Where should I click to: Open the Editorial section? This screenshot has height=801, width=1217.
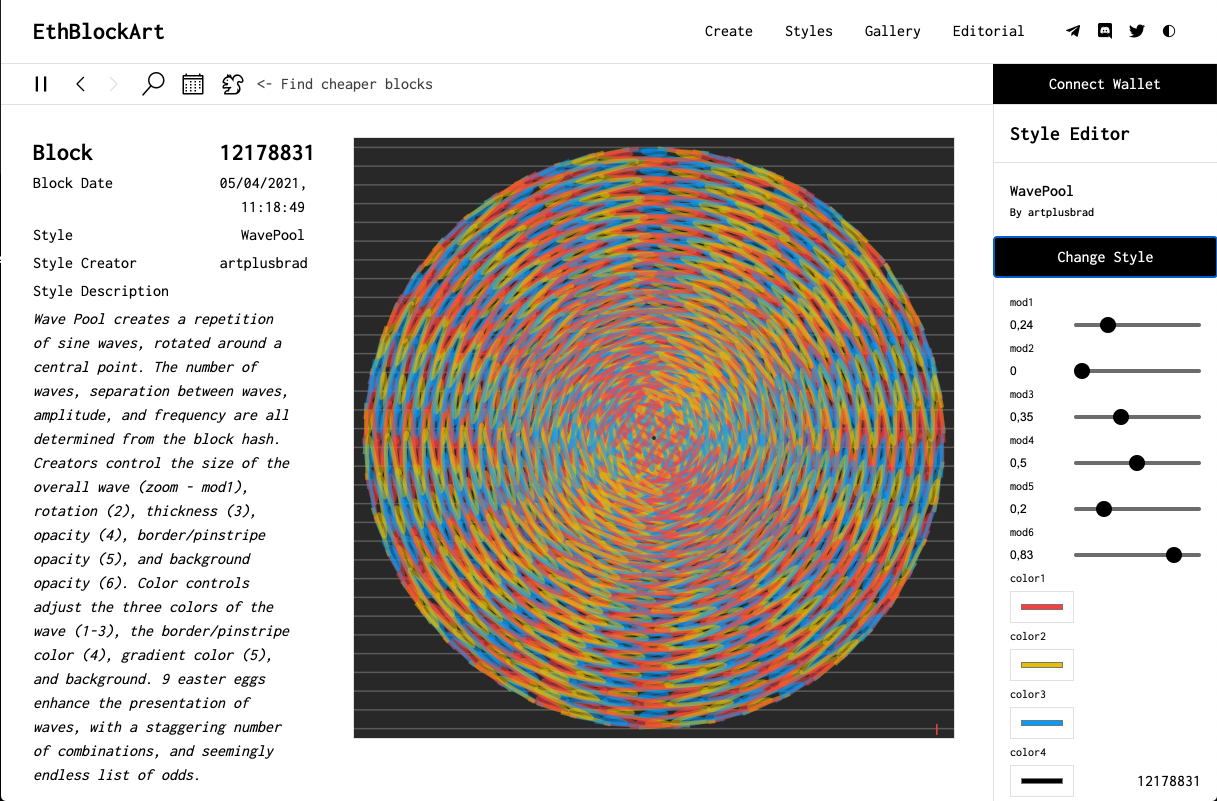pos(988,31)
